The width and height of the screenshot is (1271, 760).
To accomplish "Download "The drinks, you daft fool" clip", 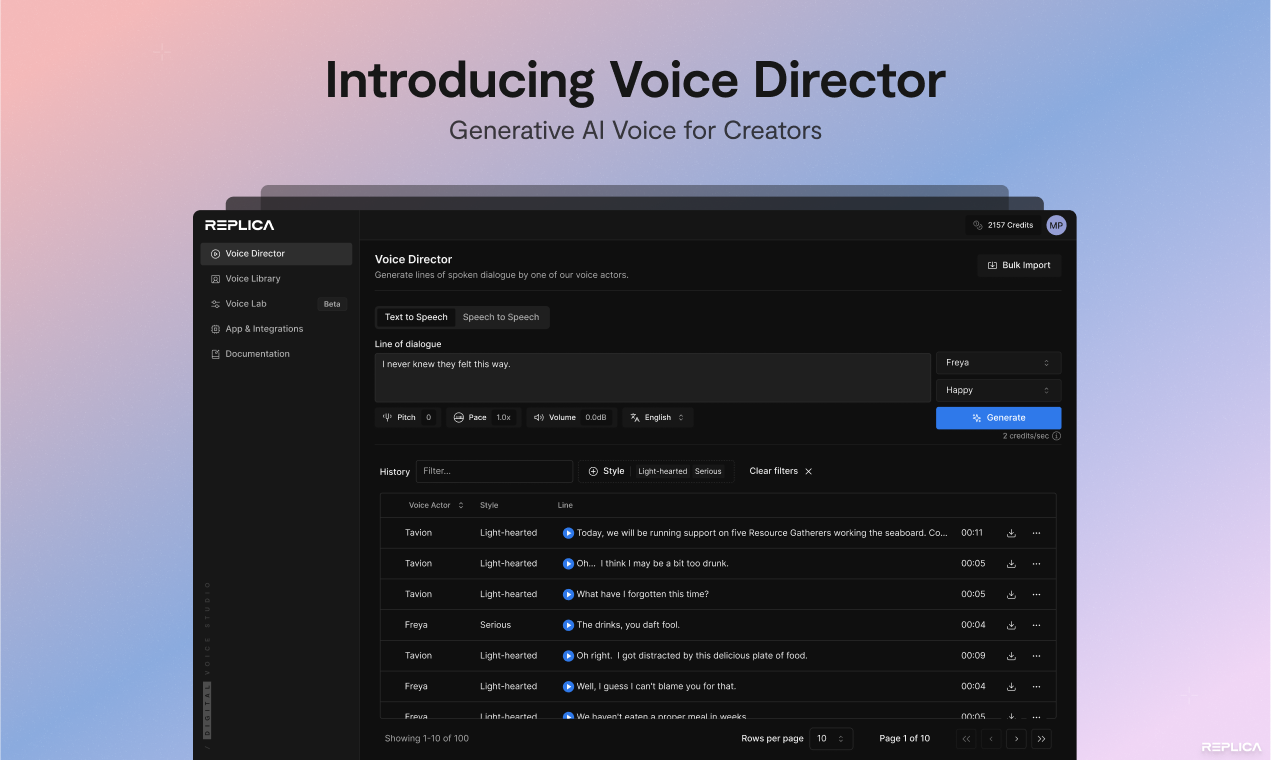I will 1011,625.
